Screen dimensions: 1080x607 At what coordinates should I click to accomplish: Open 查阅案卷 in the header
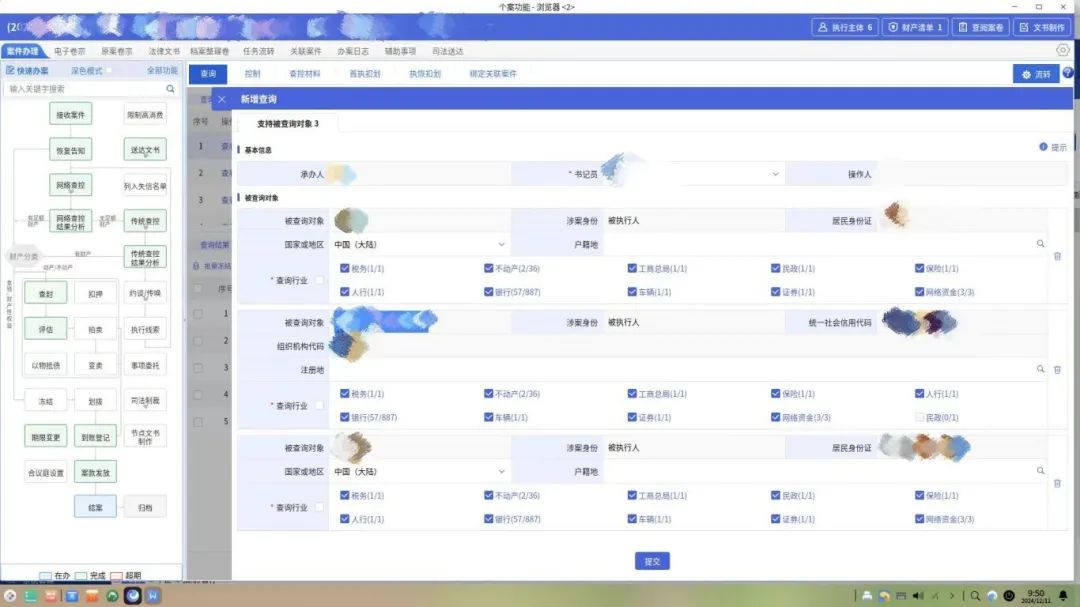tap(981, 28)
